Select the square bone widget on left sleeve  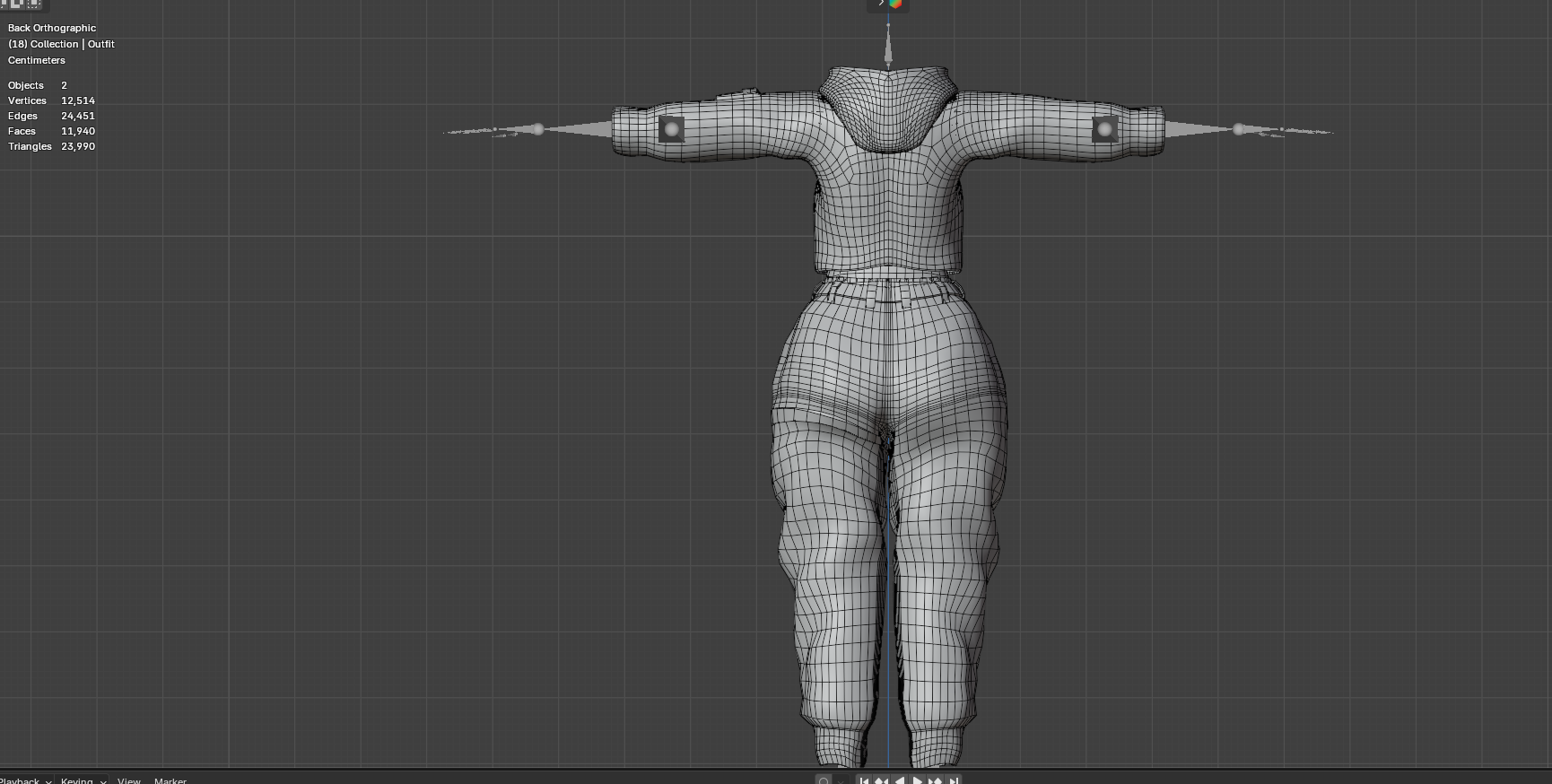pos(671,129)
